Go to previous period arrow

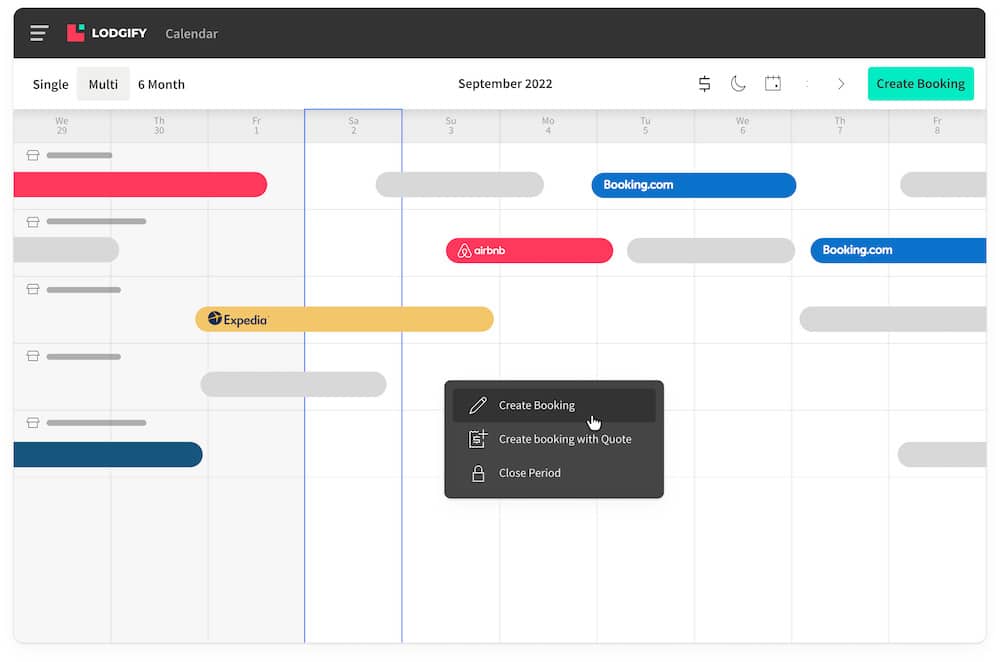pyautogui.click(x=807, y=84)
